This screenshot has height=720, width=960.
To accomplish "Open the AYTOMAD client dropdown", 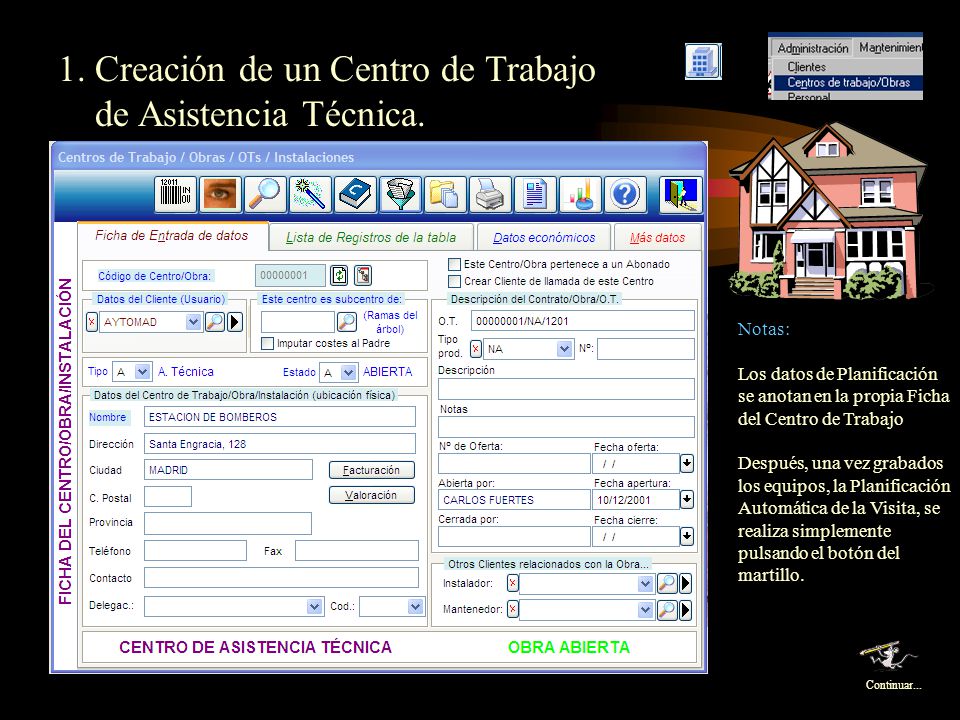I will (x=193, y=322).
